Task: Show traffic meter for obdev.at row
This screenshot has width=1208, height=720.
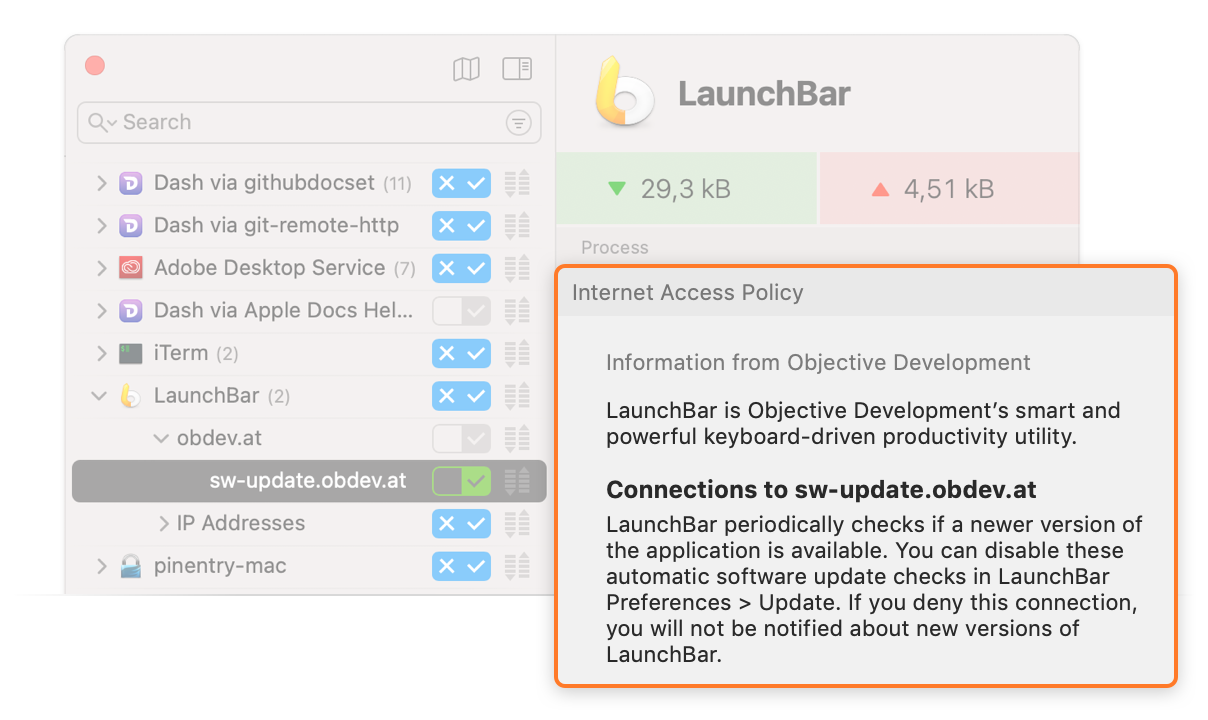Action: tap(517, 438)
